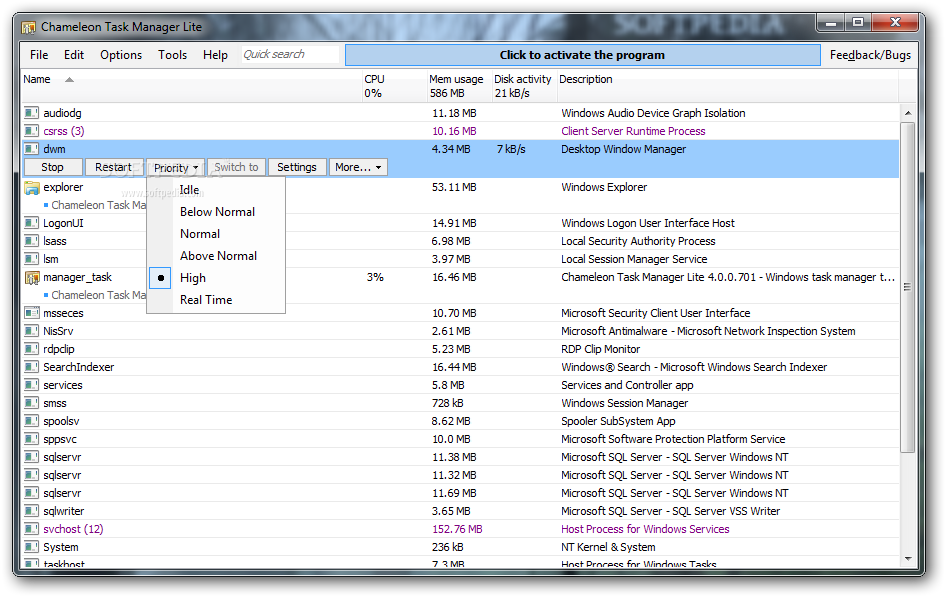Click the scrollbar up arrow

coord(908,113)
